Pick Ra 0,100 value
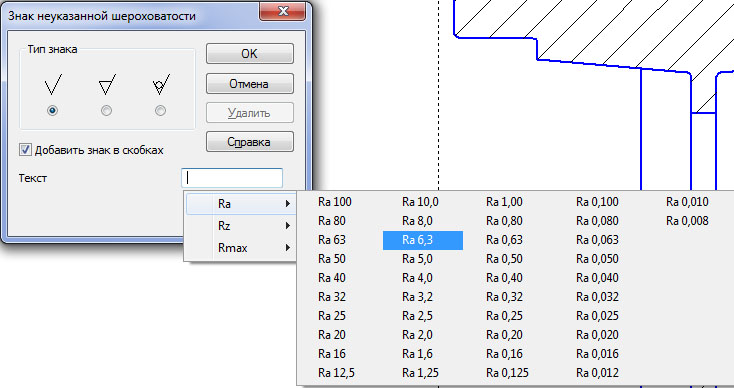Image resolution: width=734 pixels, height=388 pixels. [x=597, y=202]
